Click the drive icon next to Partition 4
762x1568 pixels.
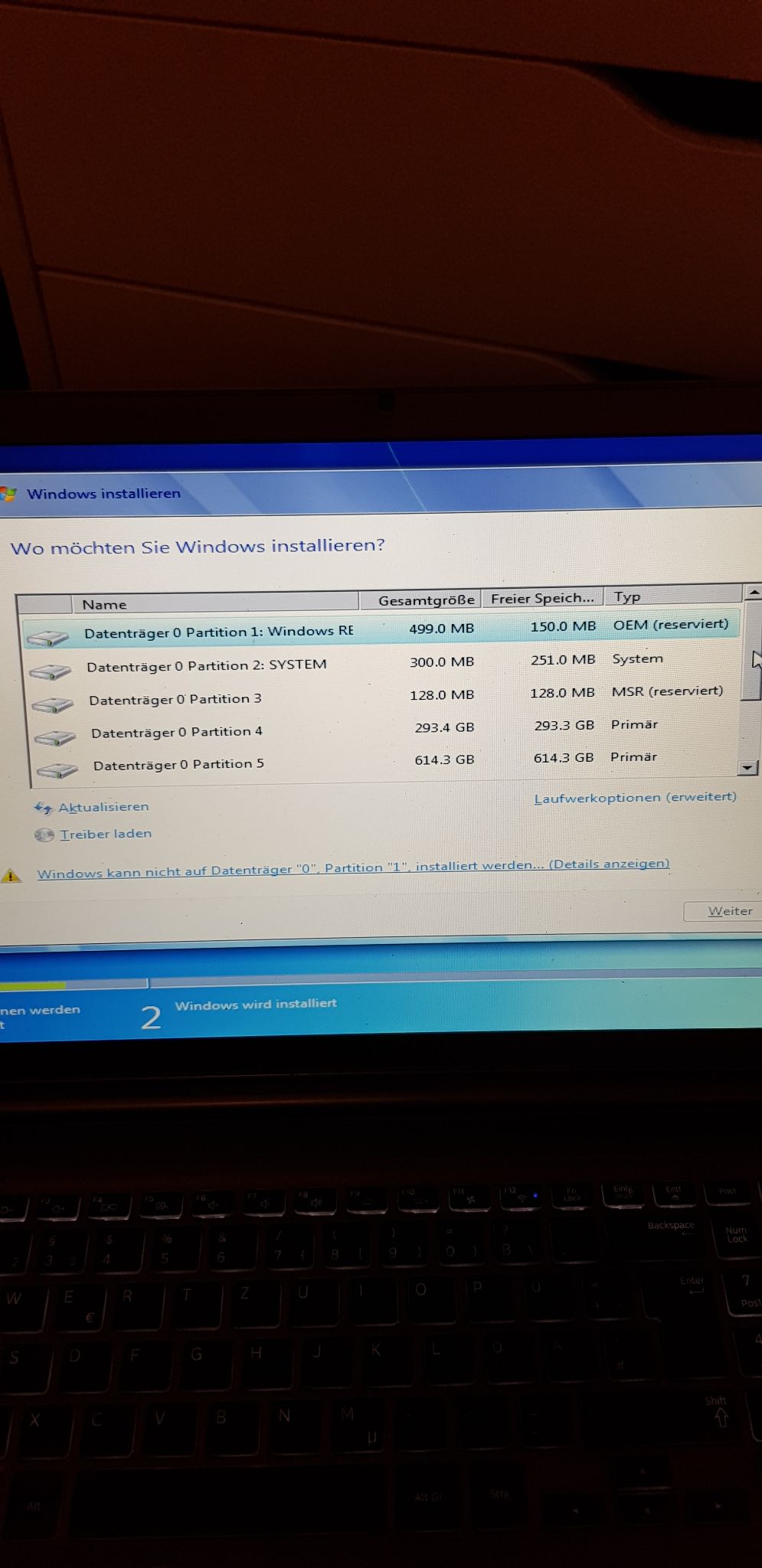pos(55,738)
